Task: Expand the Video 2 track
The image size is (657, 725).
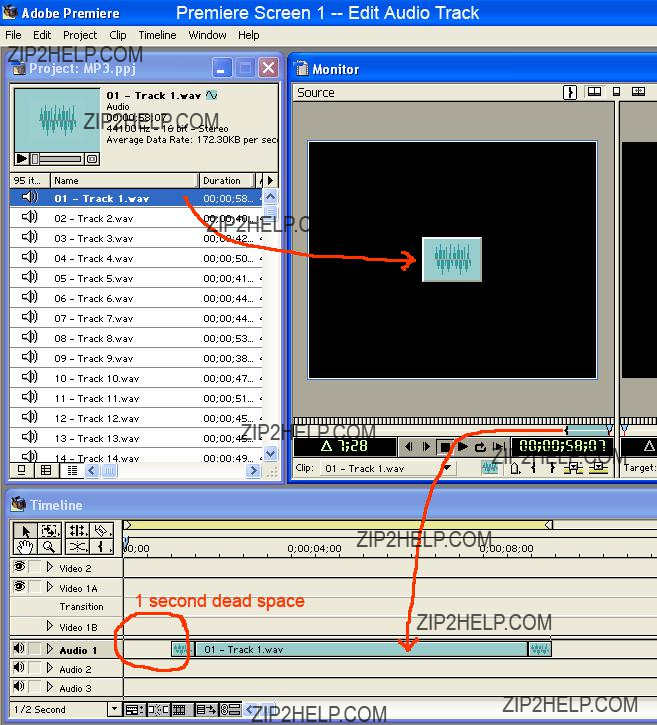Action: coord(50,567)
